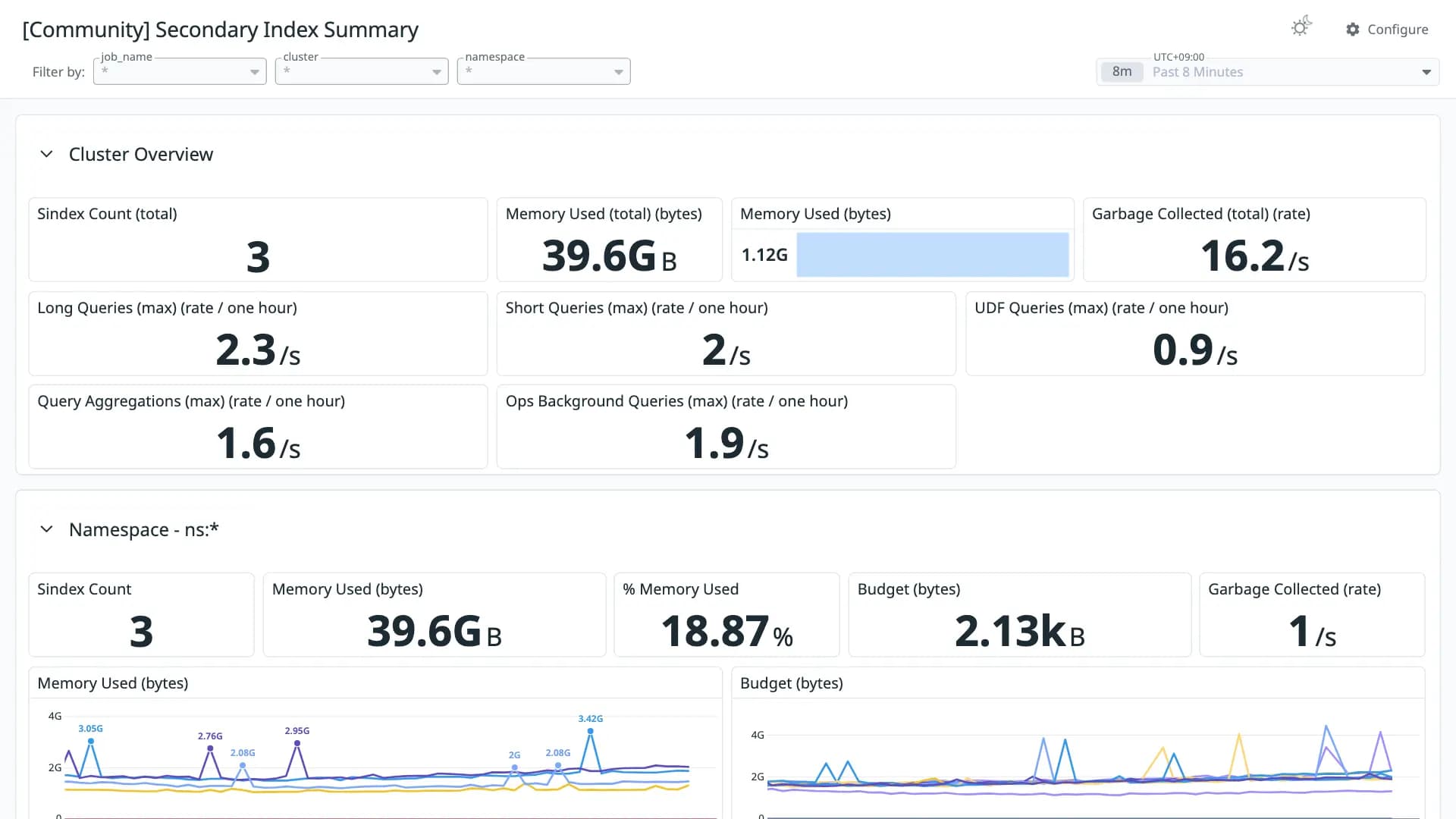The width and height of the screenshot is (1456, 819).
Task: Click the Long Queries 2.3/s value
Action: (x=258, y=350)
